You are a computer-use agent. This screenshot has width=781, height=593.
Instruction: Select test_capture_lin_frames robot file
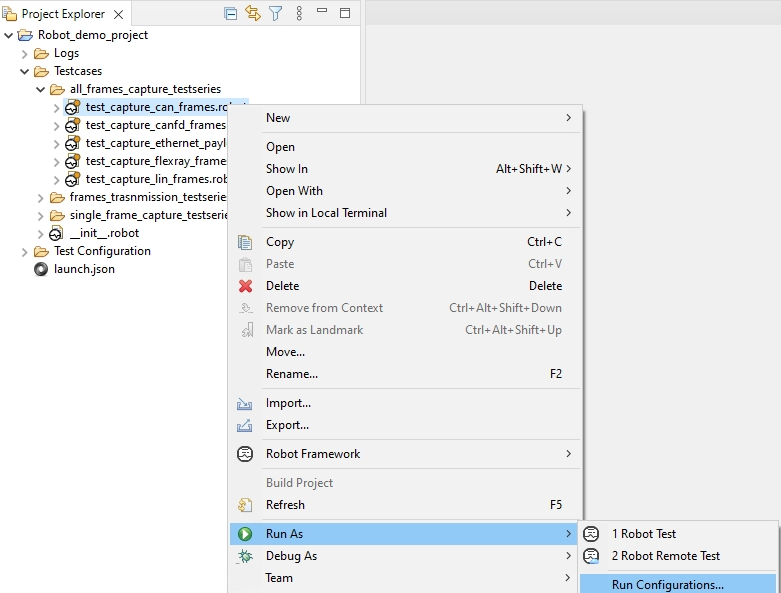[x=155, y=179]
